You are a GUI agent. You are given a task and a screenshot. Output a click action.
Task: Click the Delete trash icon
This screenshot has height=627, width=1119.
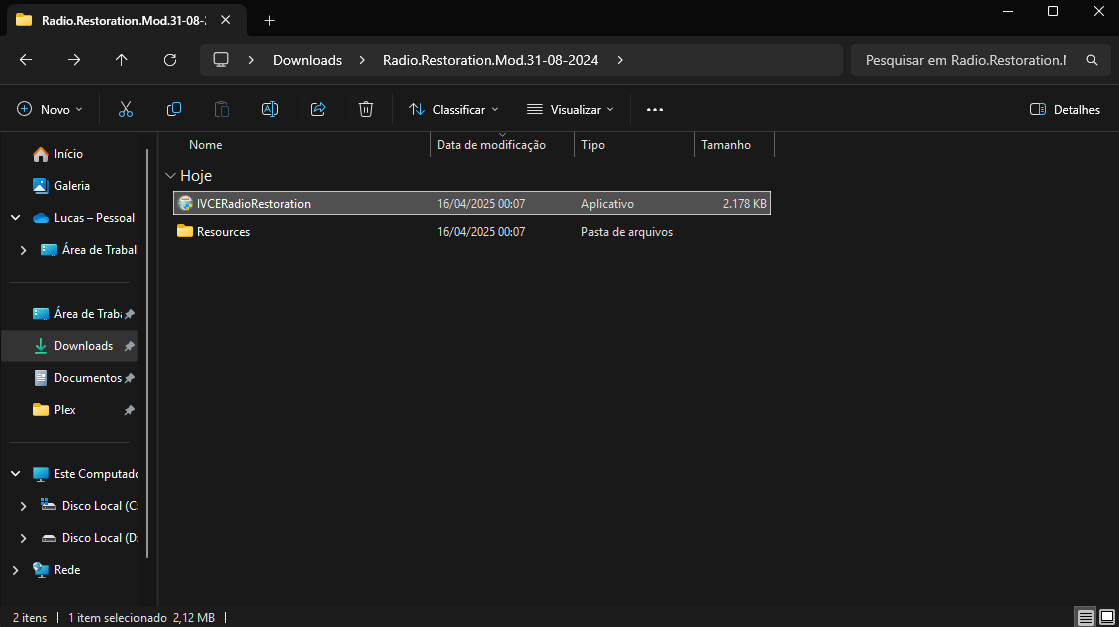(365, 109)
